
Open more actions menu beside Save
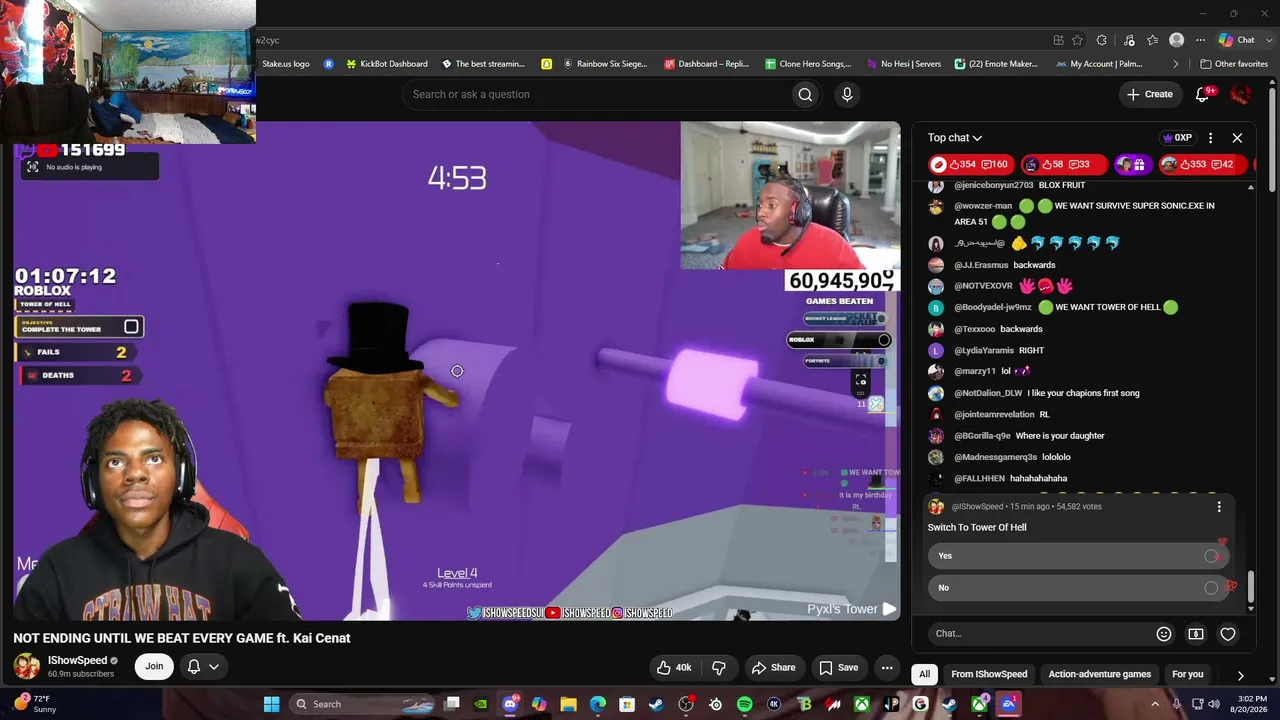click(x=887, y=667)
